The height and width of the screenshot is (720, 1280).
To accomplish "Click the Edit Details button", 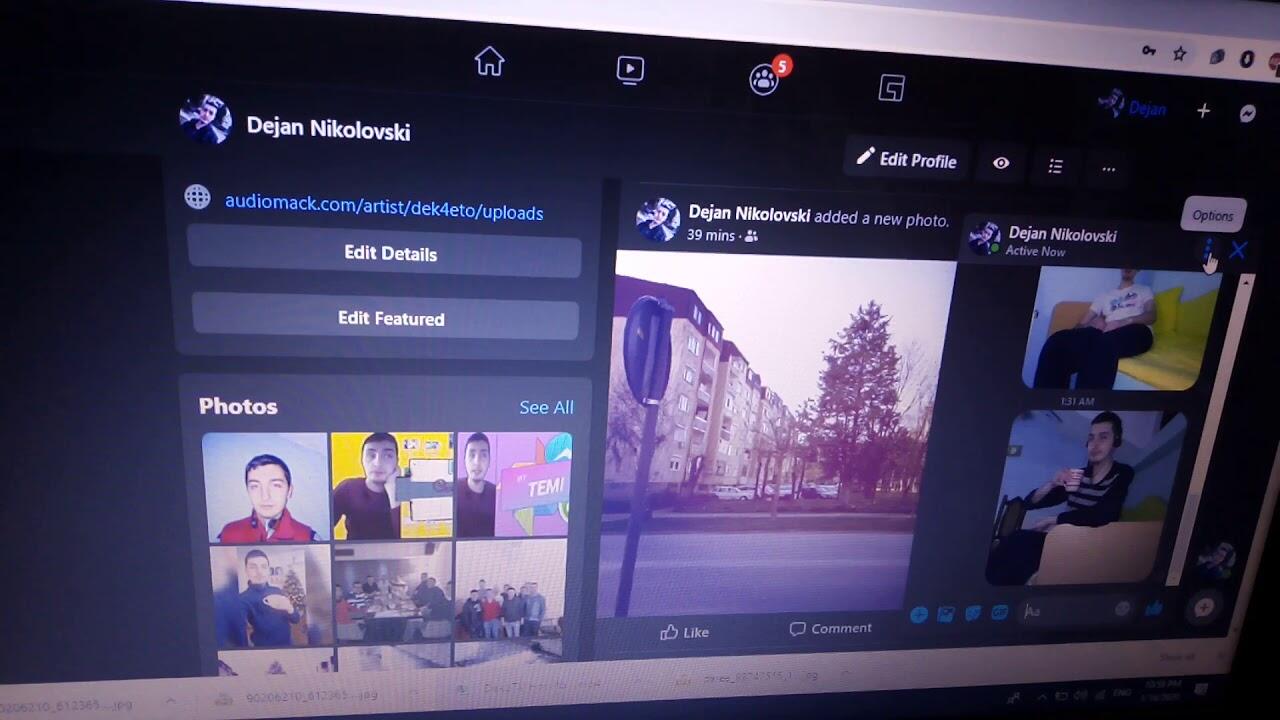I will pos(390,253).
